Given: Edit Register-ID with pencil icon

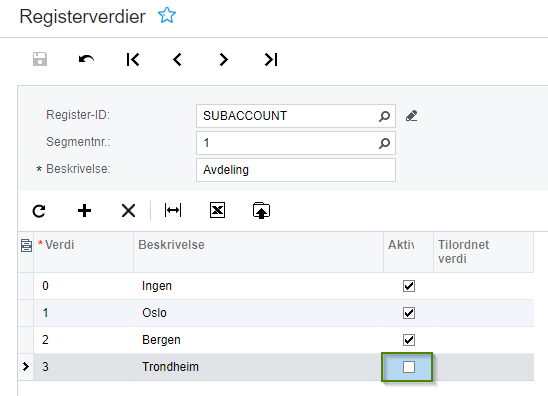Looking at the screenshot, I should (411, 116).
